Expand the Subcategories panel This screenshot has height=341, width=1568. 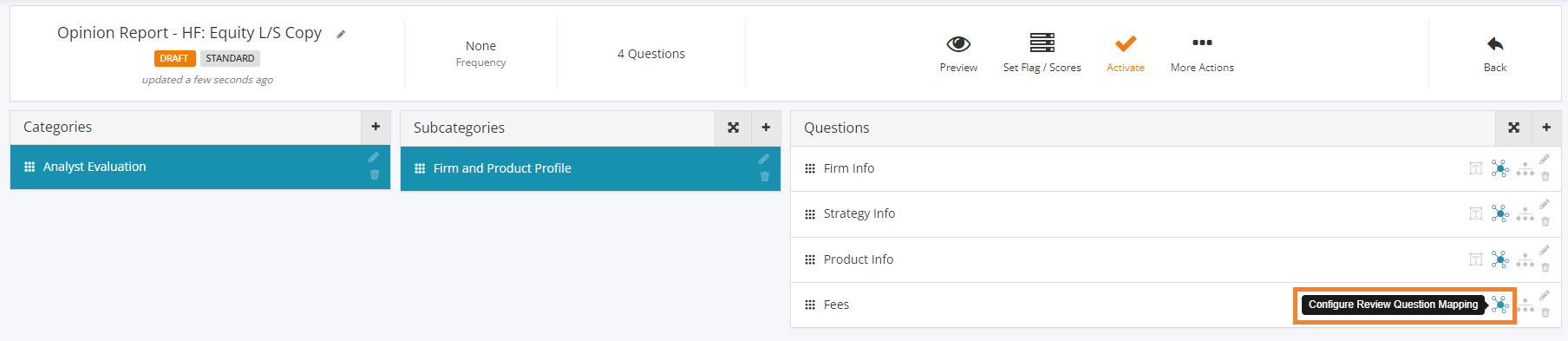pyautogui.click(x=734, y=128)
